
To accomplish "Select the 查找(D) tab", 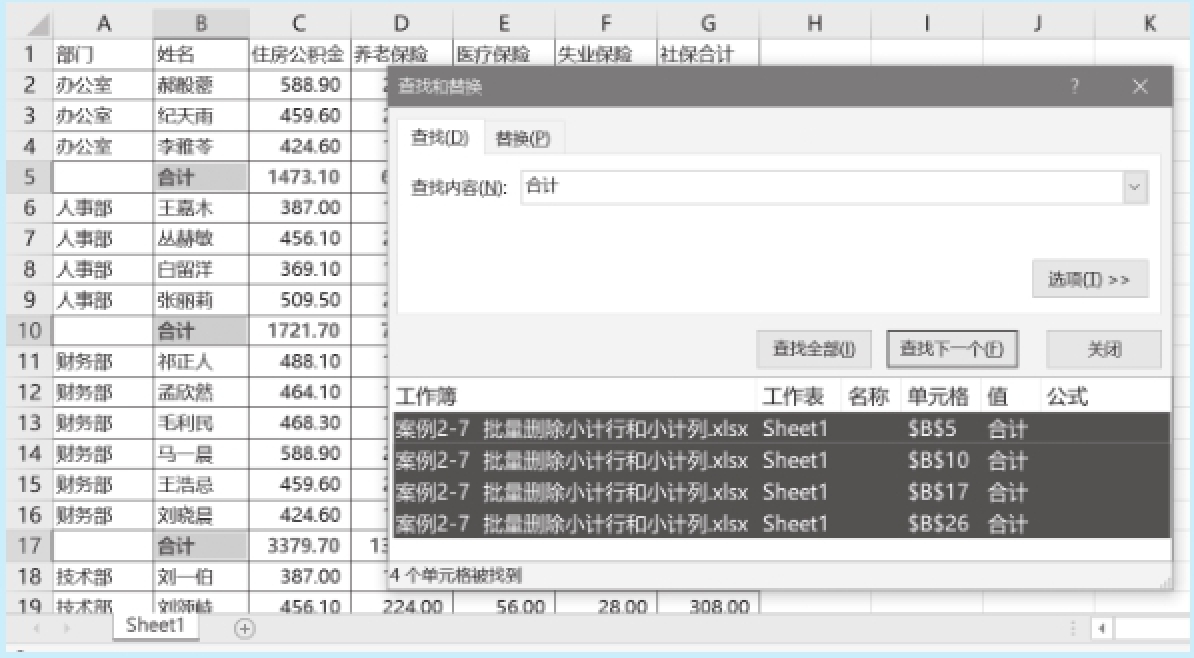I will [440, 138].
